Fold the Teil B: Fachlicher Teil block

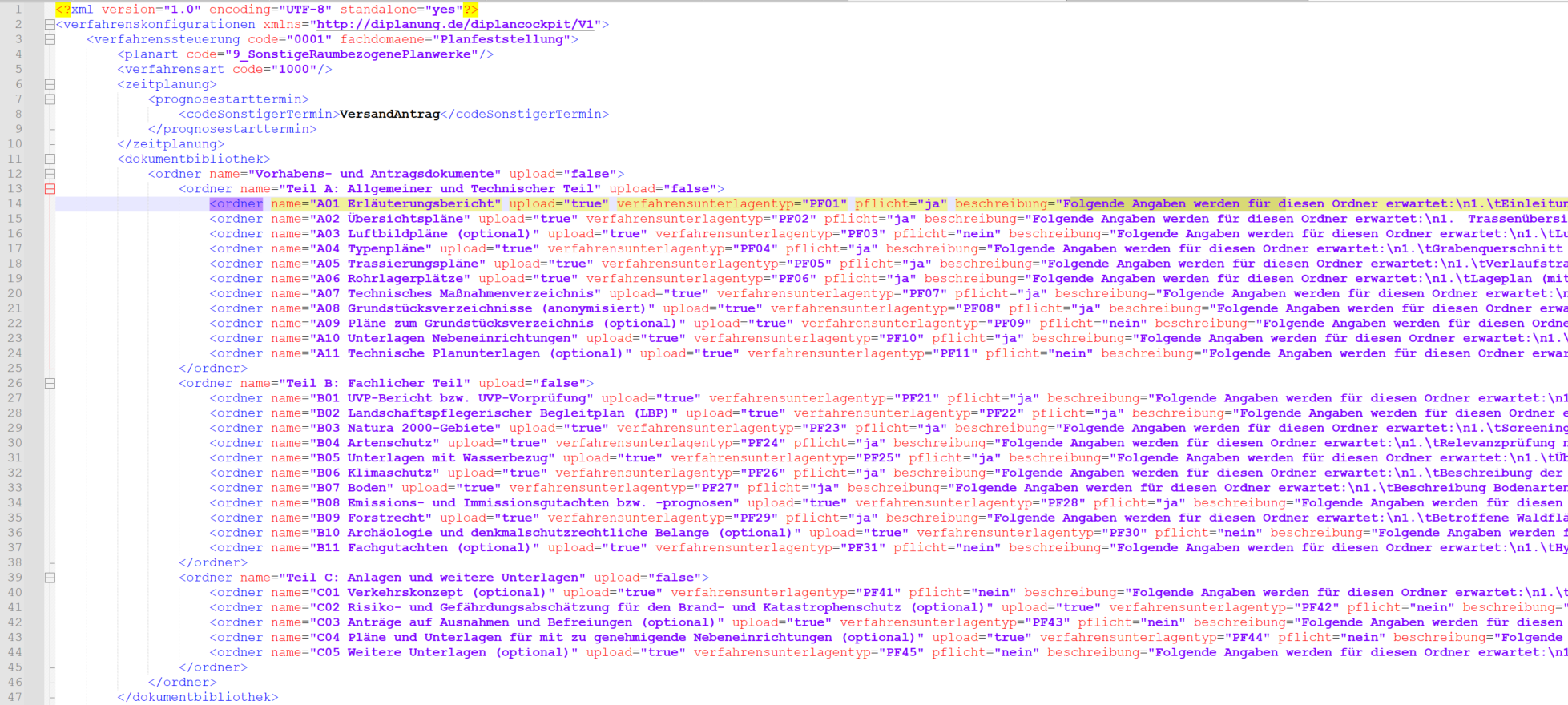pyautogui.click(x=50, y=384)
